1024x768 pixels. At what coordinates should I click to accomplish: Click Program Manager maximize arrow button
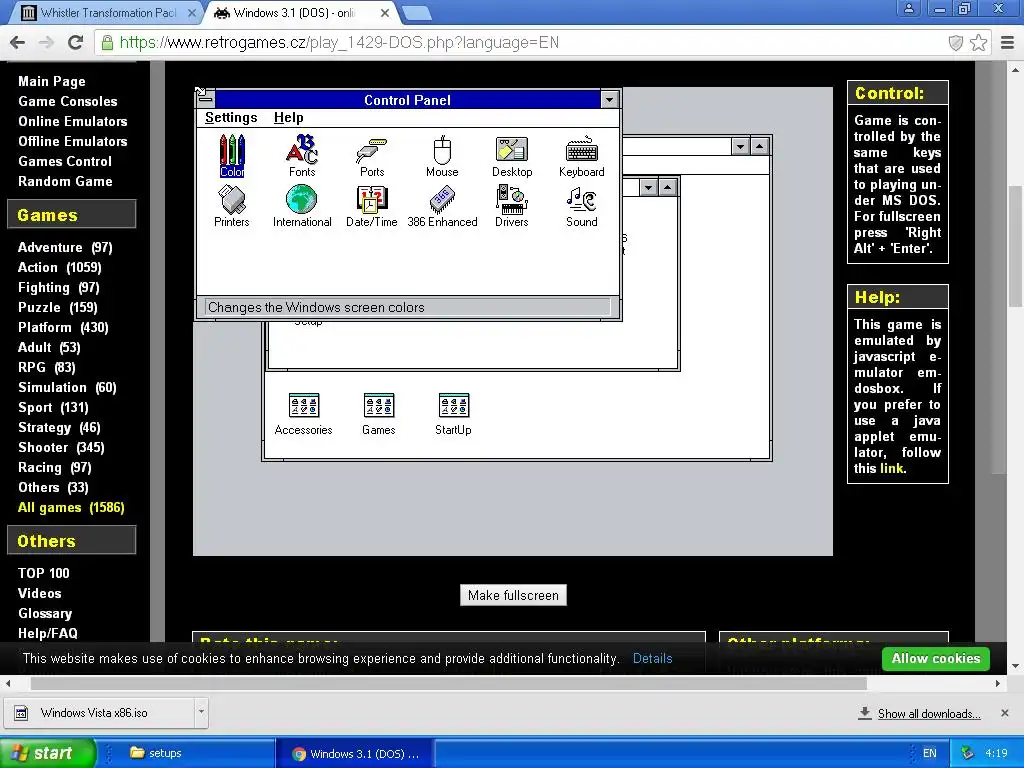point(759,146)
